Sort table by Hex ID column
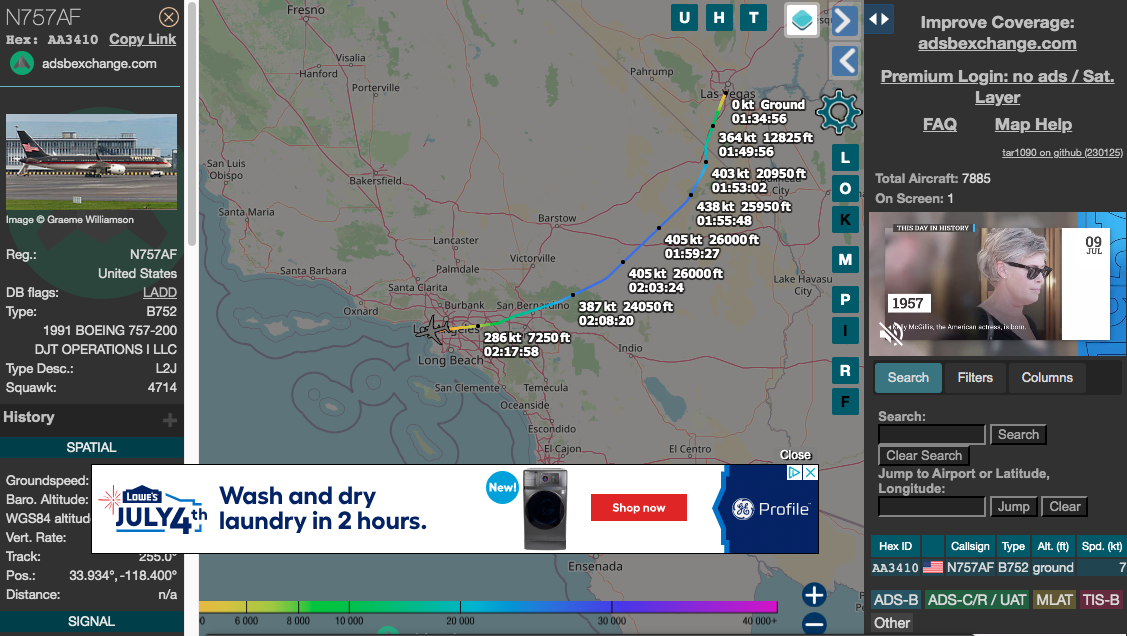1127x636 pixels. (x=895, y=546)
